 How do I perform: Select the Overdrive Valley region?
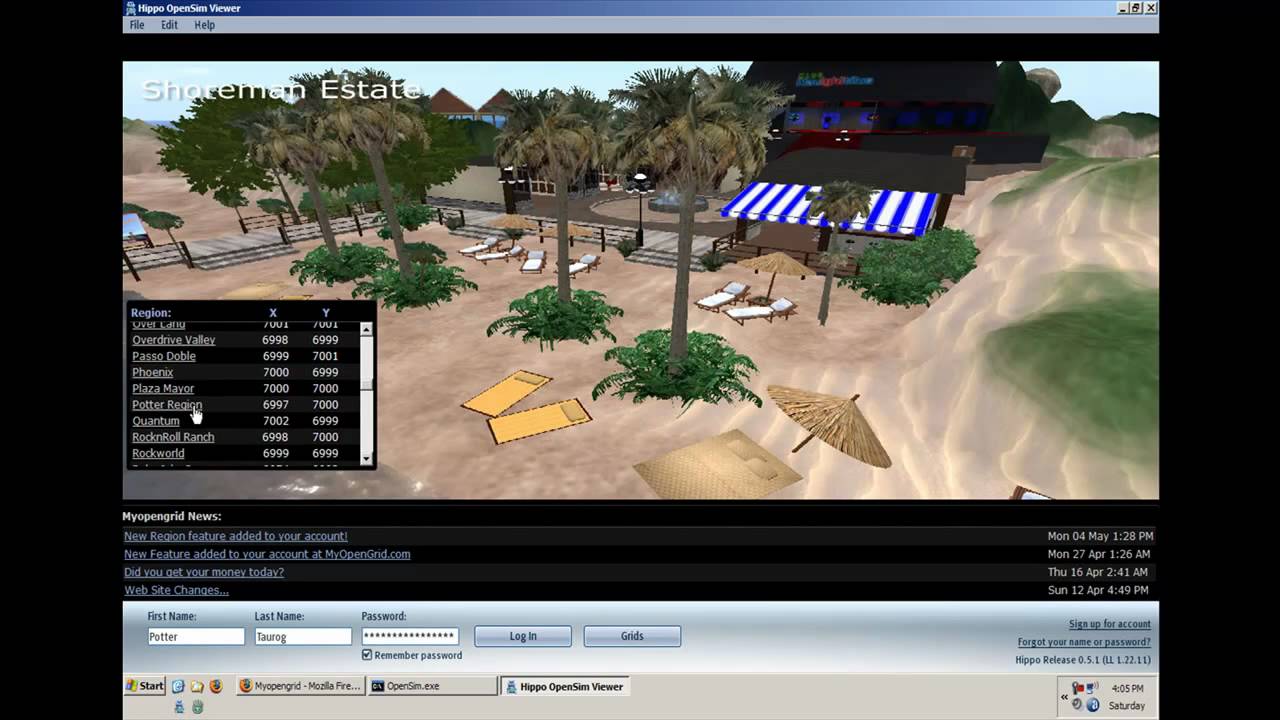tap(174, 340)
